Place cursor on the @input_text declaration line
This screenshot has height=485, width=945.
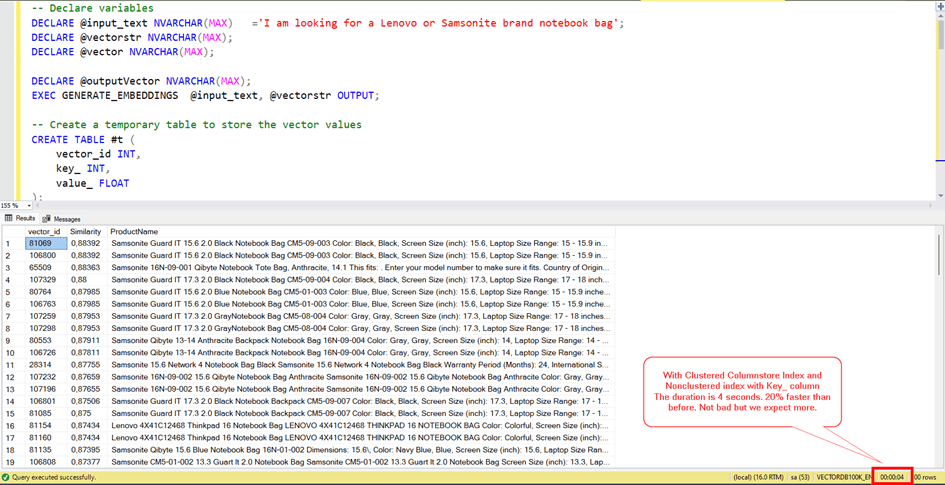[300, 23]
